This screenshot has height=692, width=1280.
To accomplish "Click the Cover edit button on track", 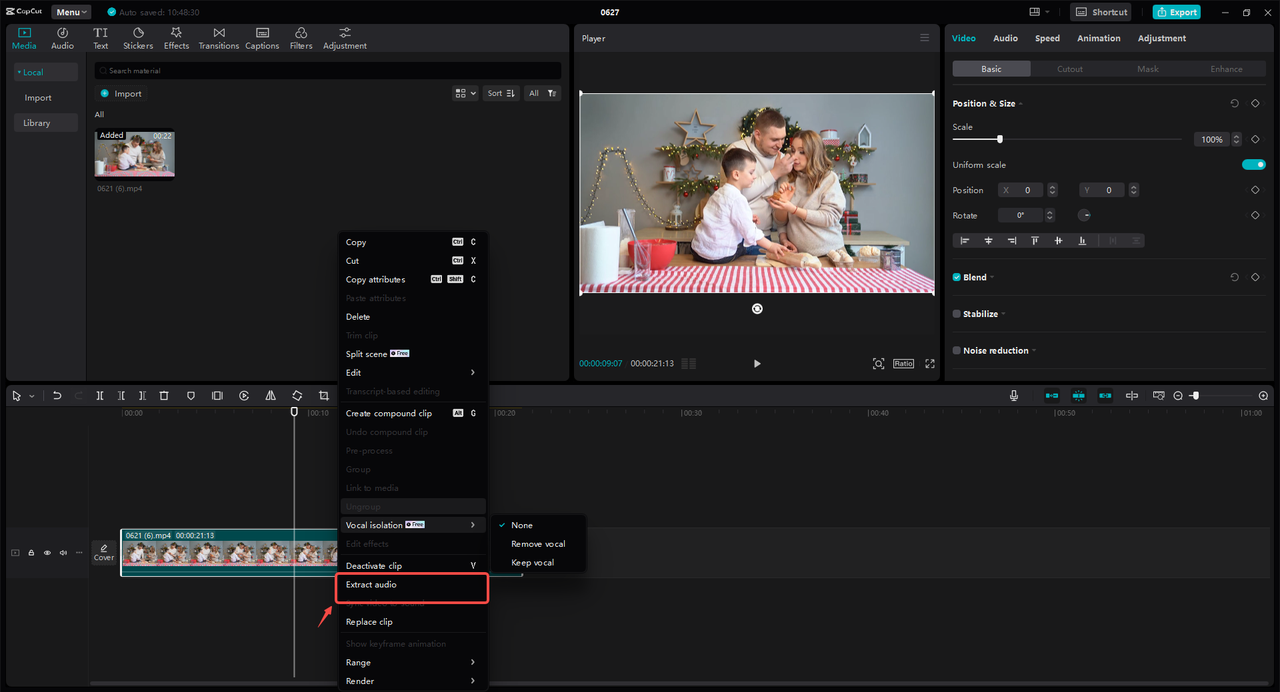I will (x=104, y=553).
